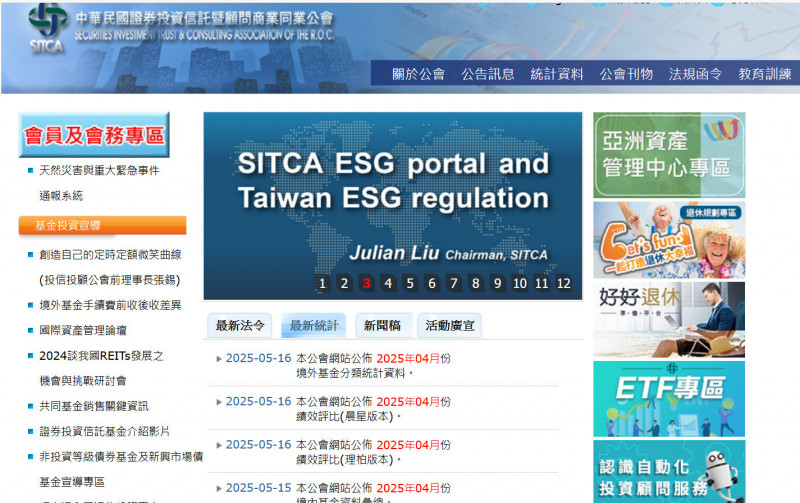
Task: Click the 基金投資宣導 orange header
Action: [x=102, y=225]
